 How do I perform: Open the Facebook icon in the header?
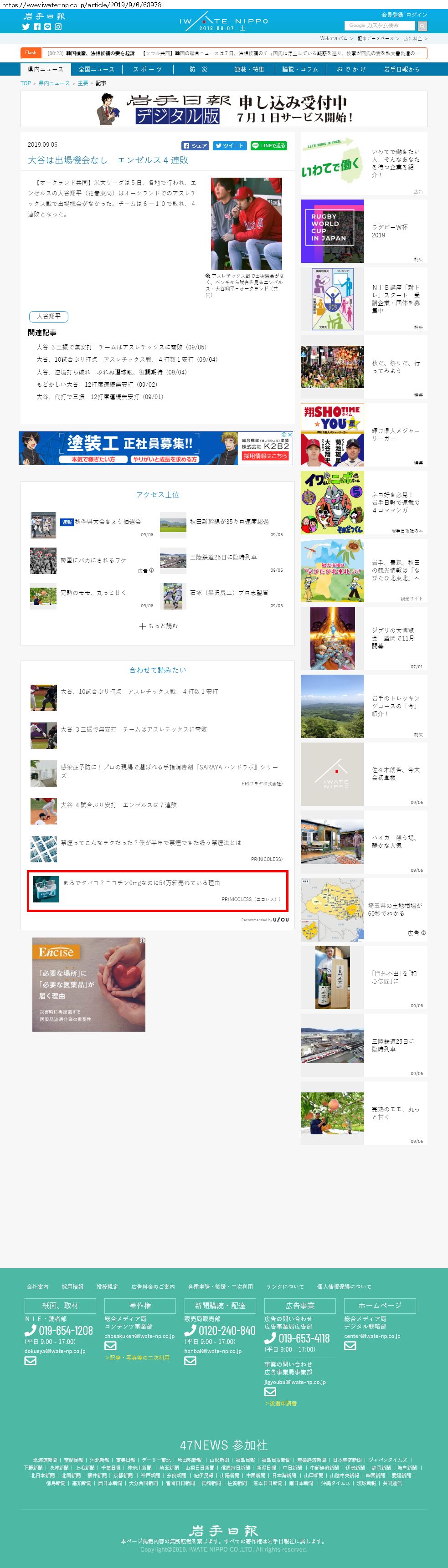point(37,27)
